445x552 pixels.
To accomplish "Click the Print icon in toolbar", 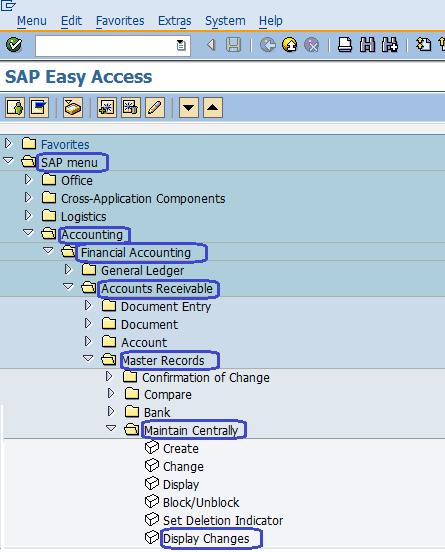I will click(x=345, y=45).
